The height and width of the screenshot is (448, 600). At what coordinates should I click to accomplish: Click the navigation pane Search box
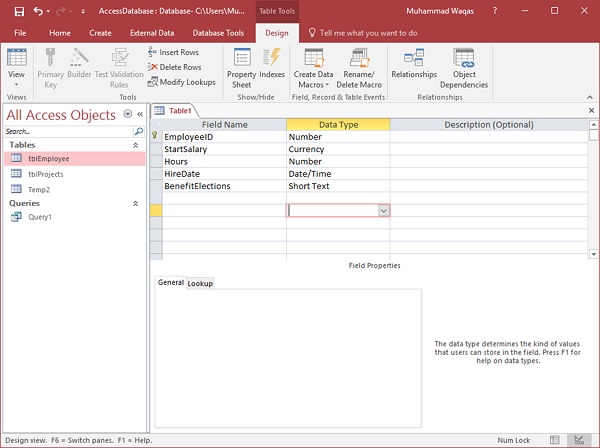click(68, 131)
